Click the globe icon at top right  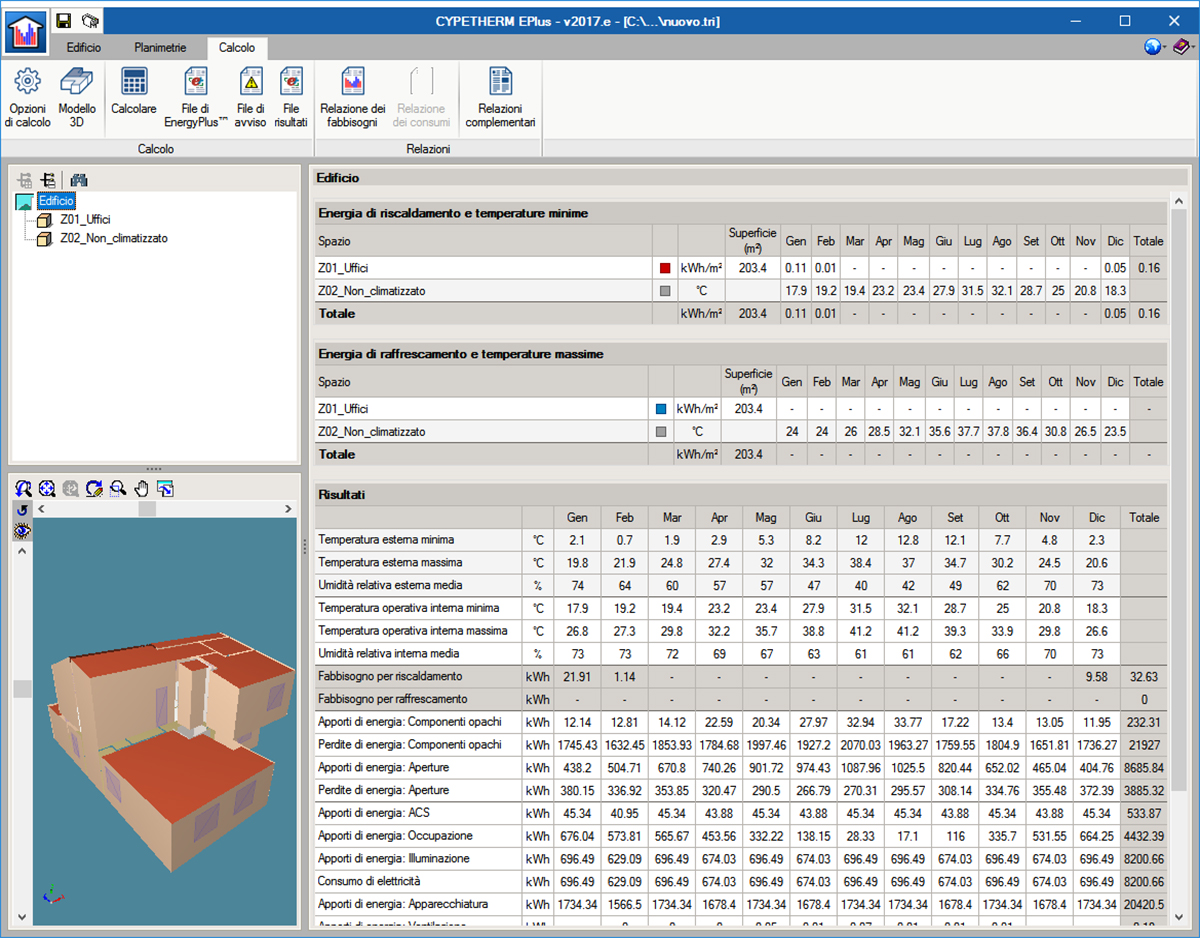(1152, 47)
